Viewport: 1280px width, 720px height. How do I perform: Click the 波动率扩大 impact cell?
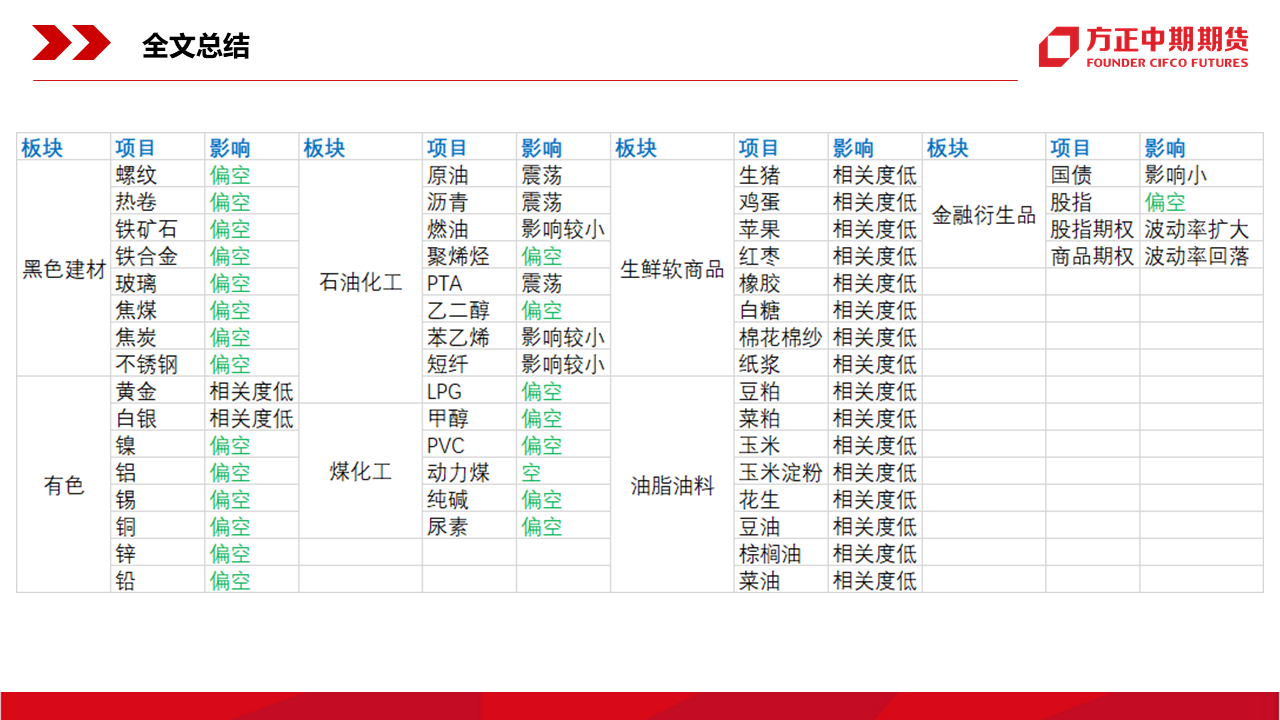coord(1202,229)
